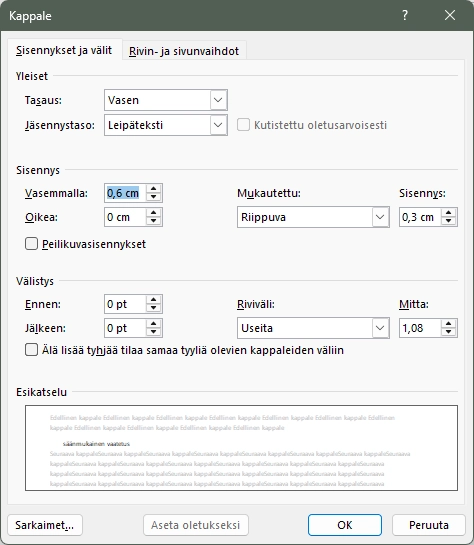Click the help question mark icon

(405, 15)
